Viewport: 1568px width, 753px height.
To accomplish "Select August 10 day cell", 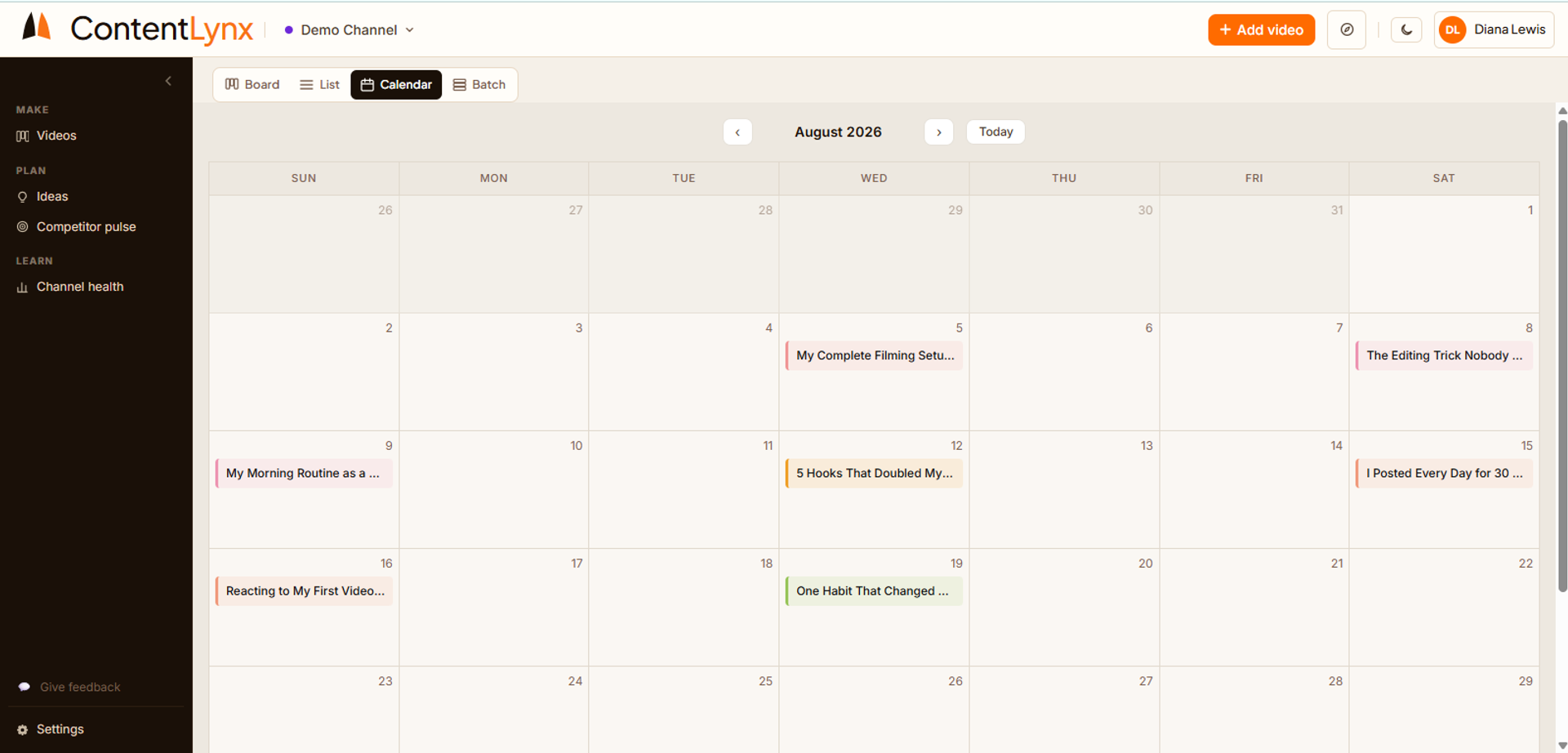I will 493,489.
